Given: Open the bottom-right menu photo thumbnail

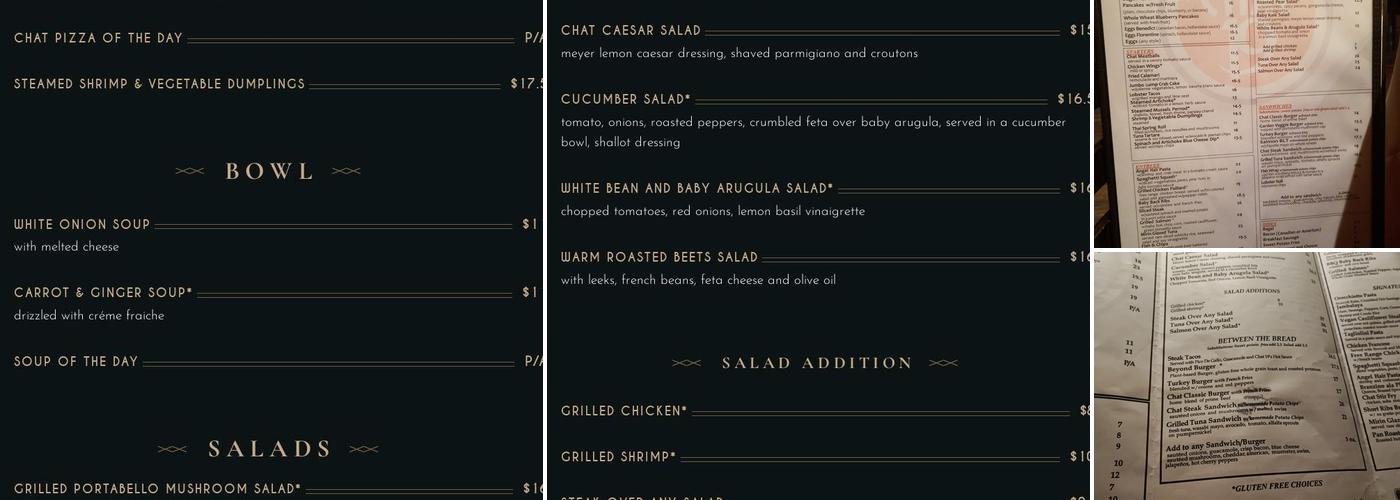Looking at the screenshot, I should [x=1246, y=376].
